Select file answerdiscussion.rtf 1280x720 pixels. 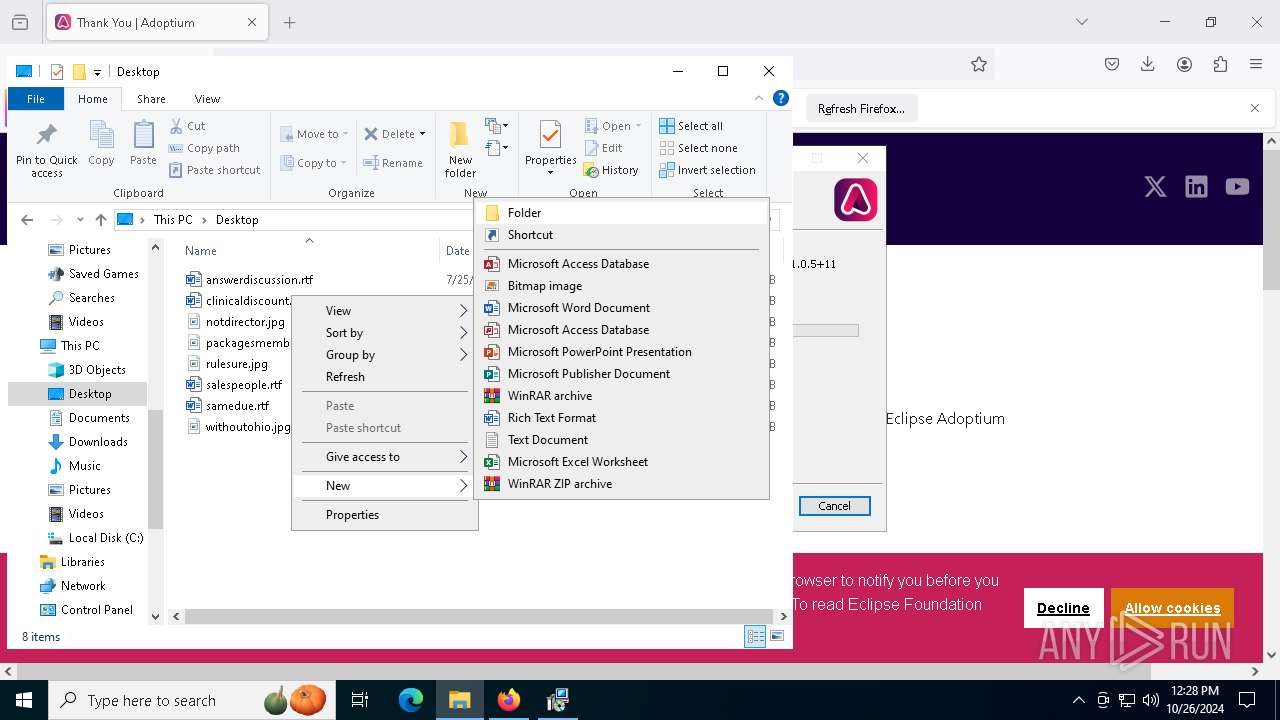click(x=259, y=280)
